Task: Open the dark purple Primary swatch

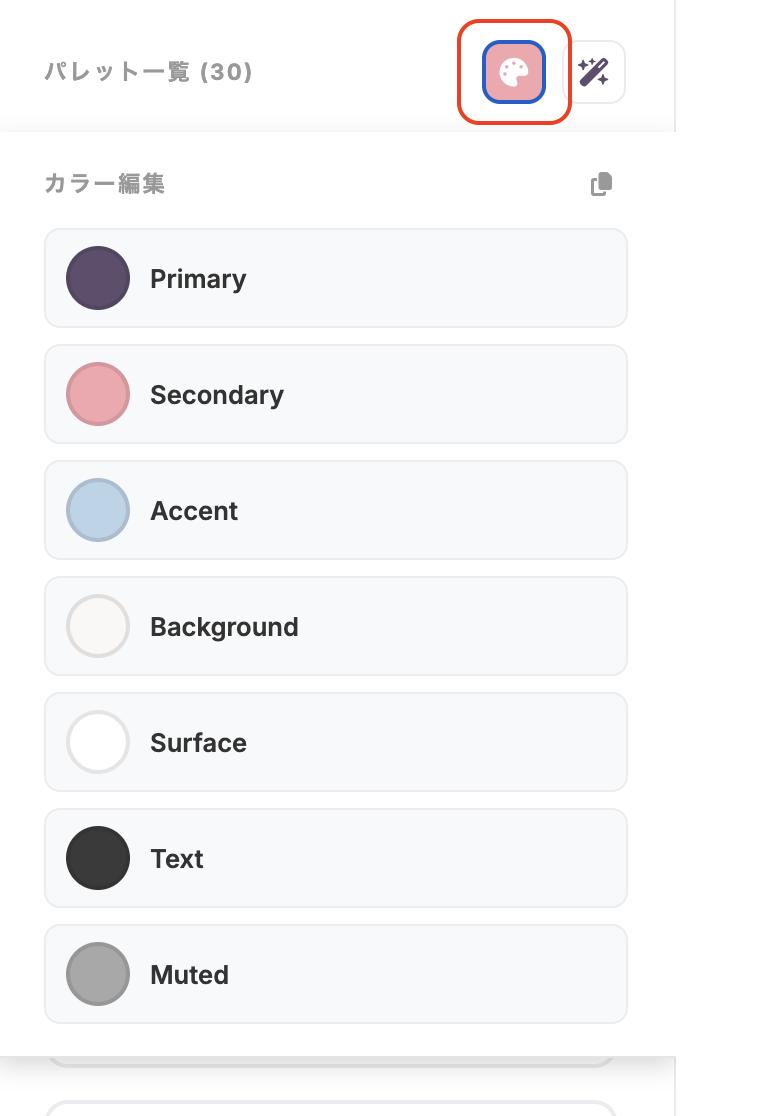Action: [x=98, y=278]
